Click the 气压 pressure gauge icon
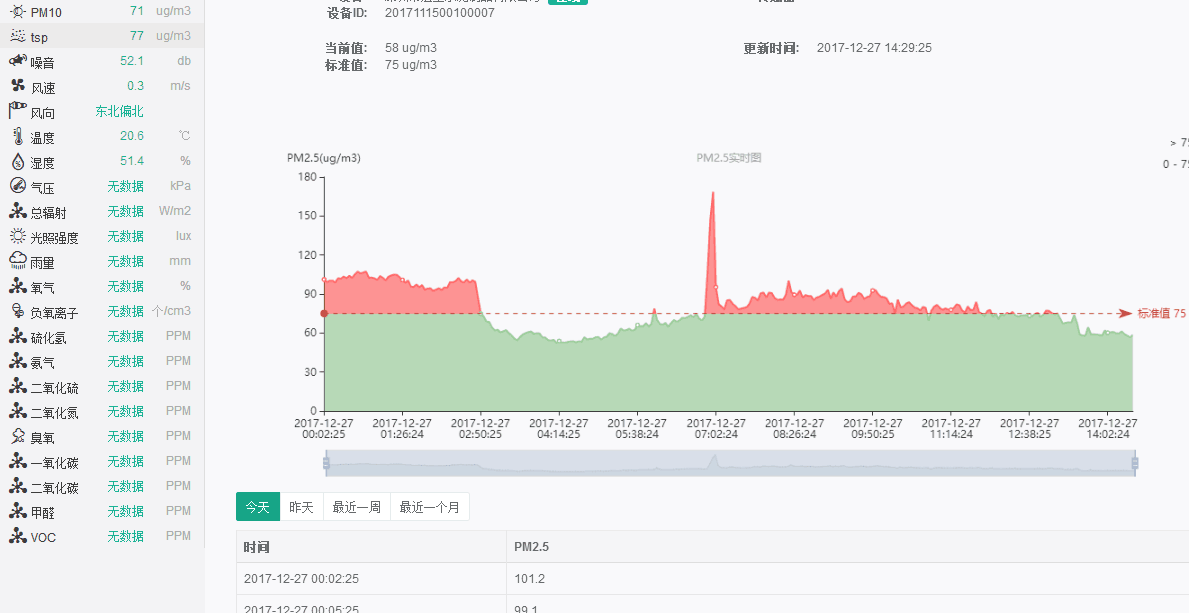 click(17, 187)
